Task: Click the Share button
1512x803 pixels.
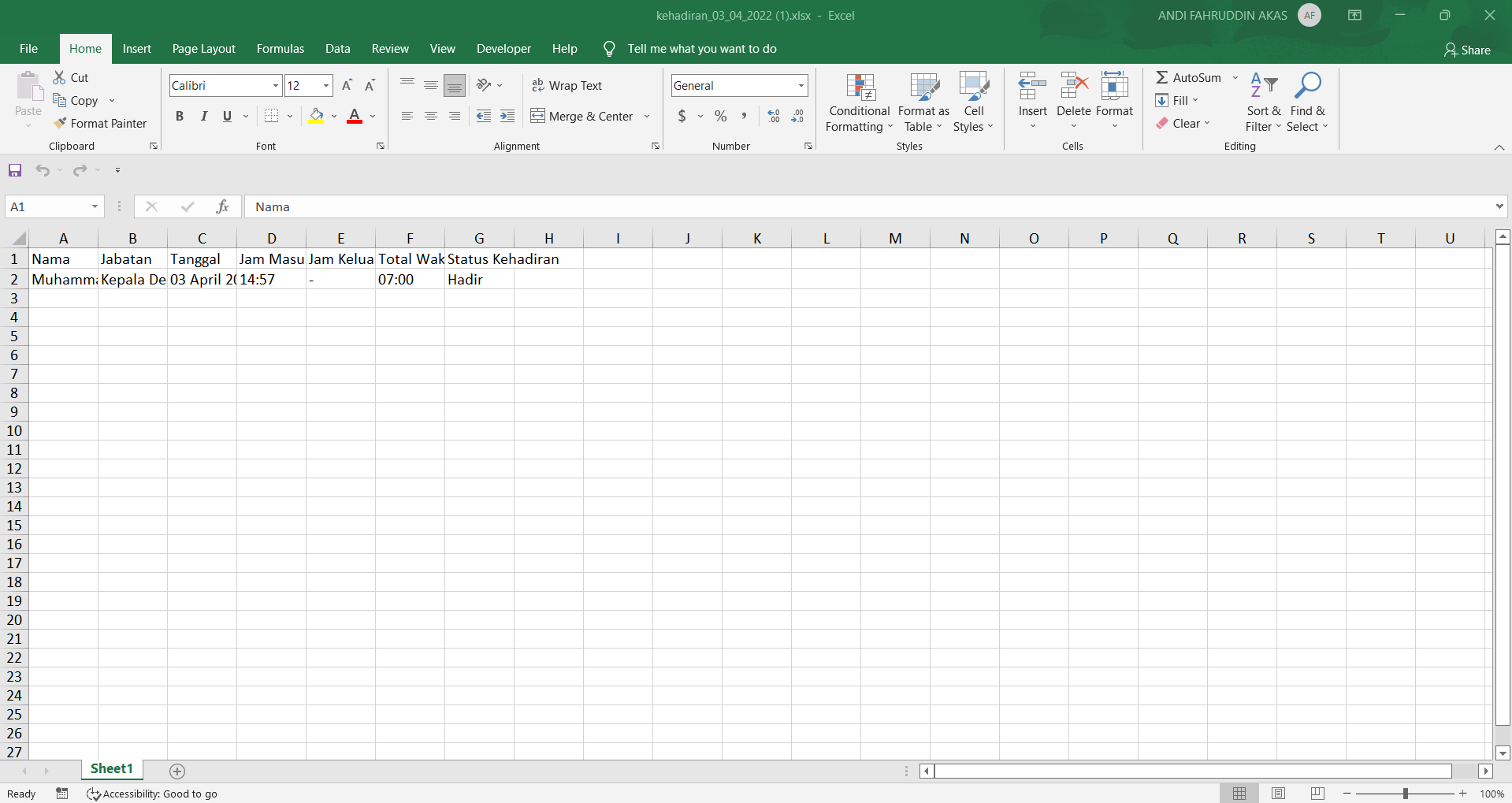Action: [1467, 50]
